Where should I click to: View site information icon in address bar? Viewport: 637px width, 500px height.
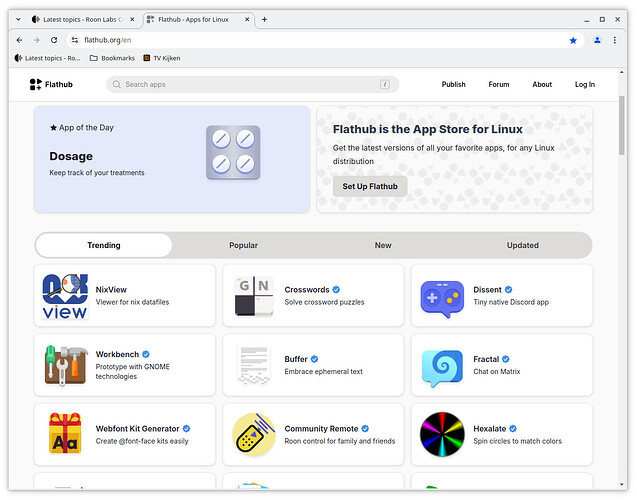(75, 40)
